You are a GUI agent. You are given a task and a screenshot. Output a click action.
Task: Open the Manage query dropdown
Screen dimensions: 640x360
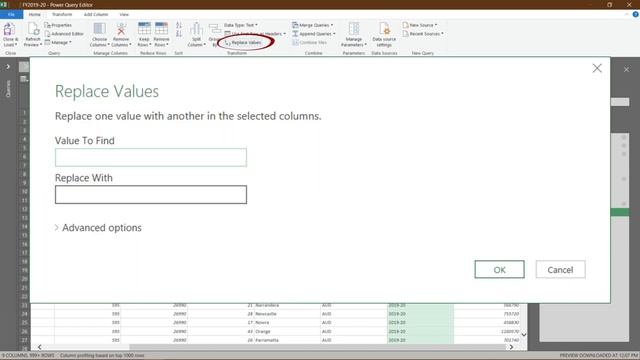58,42
